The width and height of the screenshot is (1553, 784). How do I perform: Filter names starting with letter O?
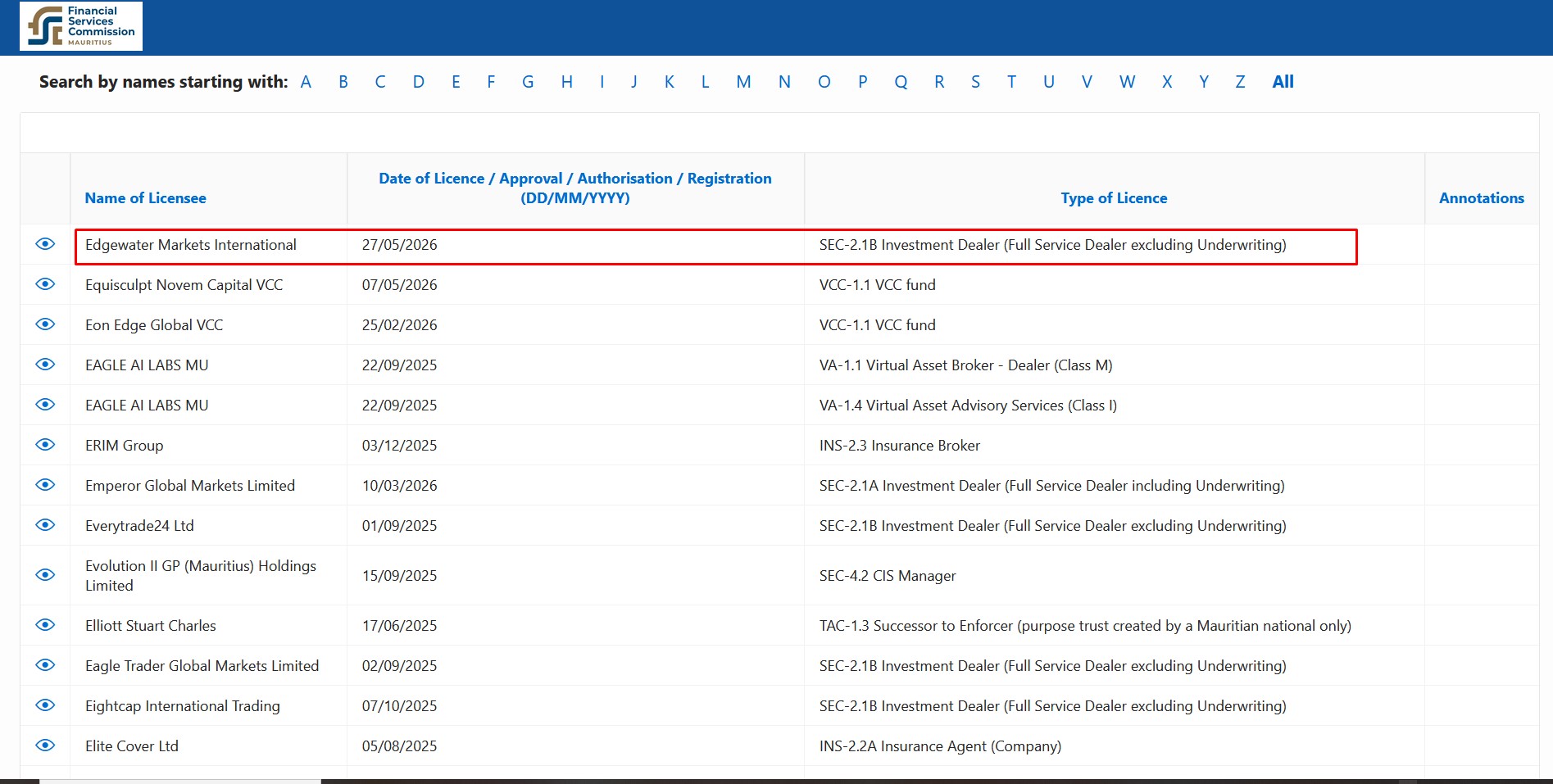click(x=824, y=82)
